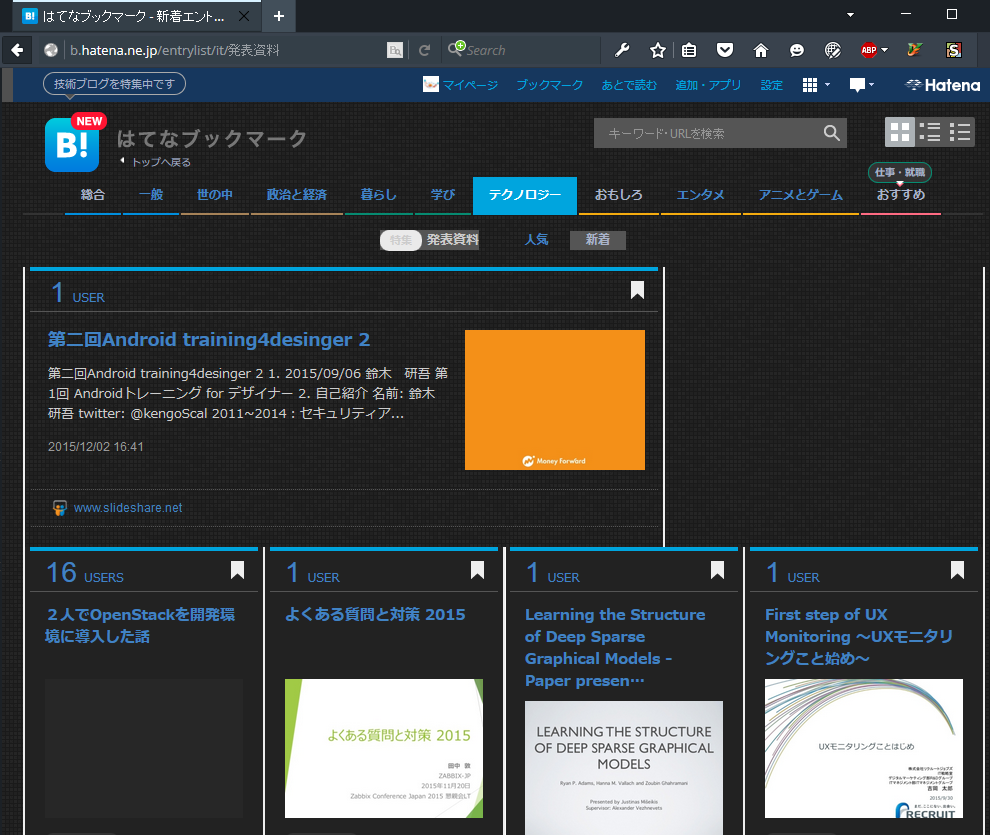Focus the browser Search box

(521, 50)
